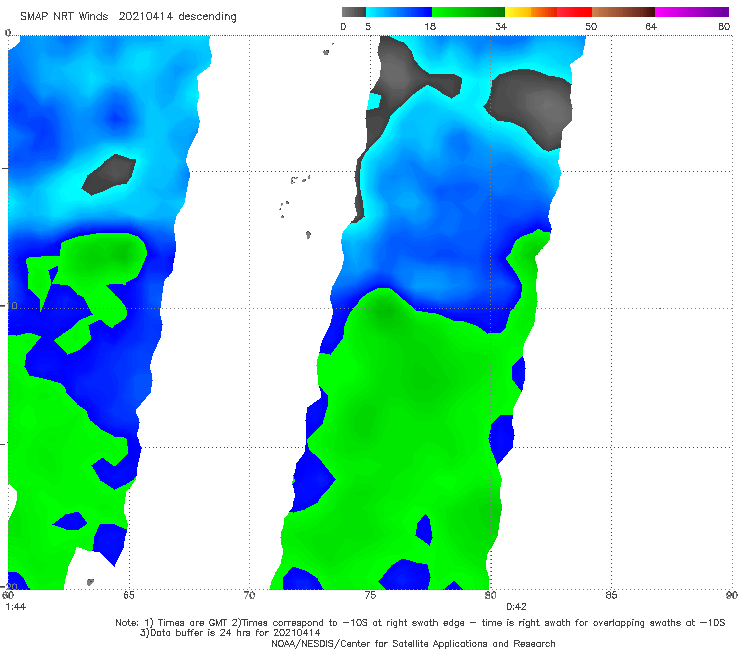Click the green 18–34 color bar segment
Screen dimensions: 740x650
coord(468,12)
